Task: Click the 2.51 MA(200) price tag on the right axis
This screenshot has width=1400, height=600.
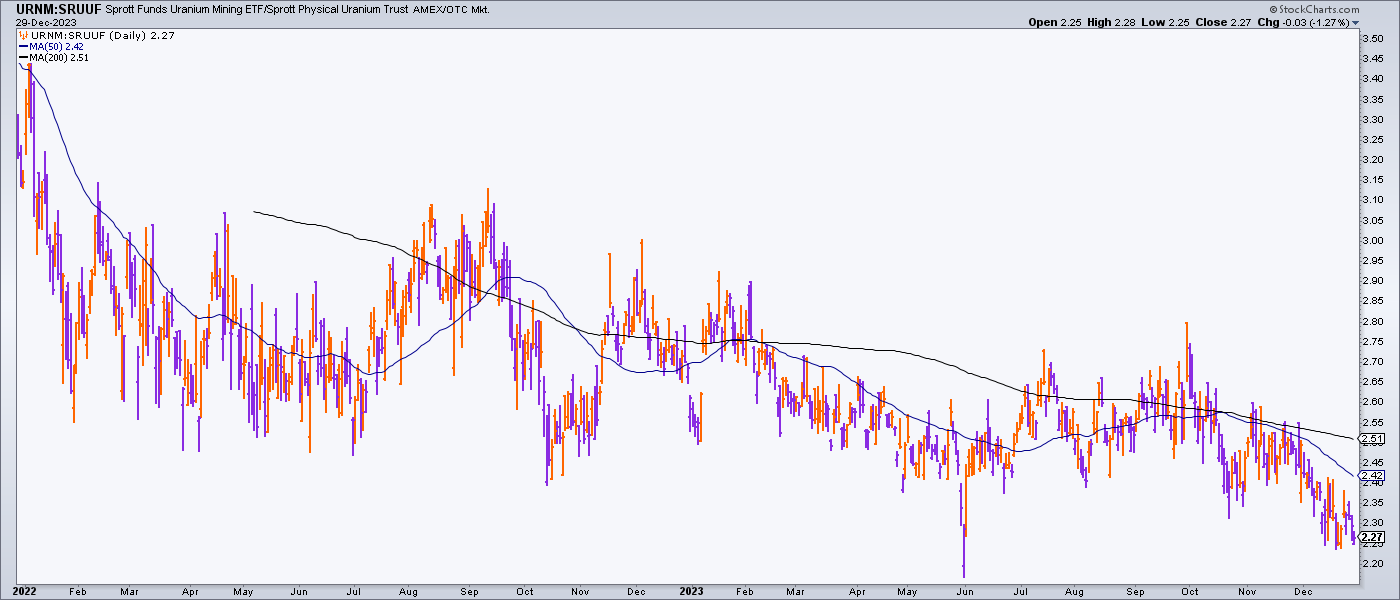Action: coord(1373,438)
